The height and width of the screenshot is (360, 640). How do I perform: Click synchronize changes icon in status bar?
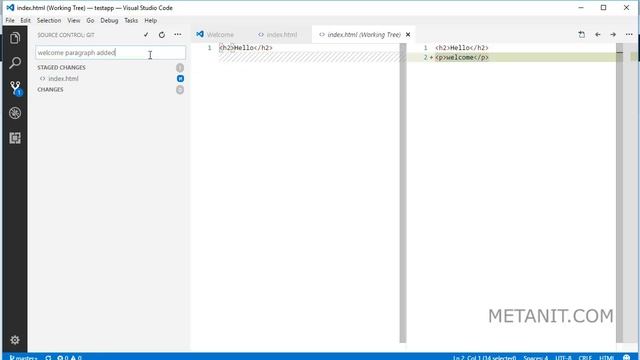(x=48, y=358)
